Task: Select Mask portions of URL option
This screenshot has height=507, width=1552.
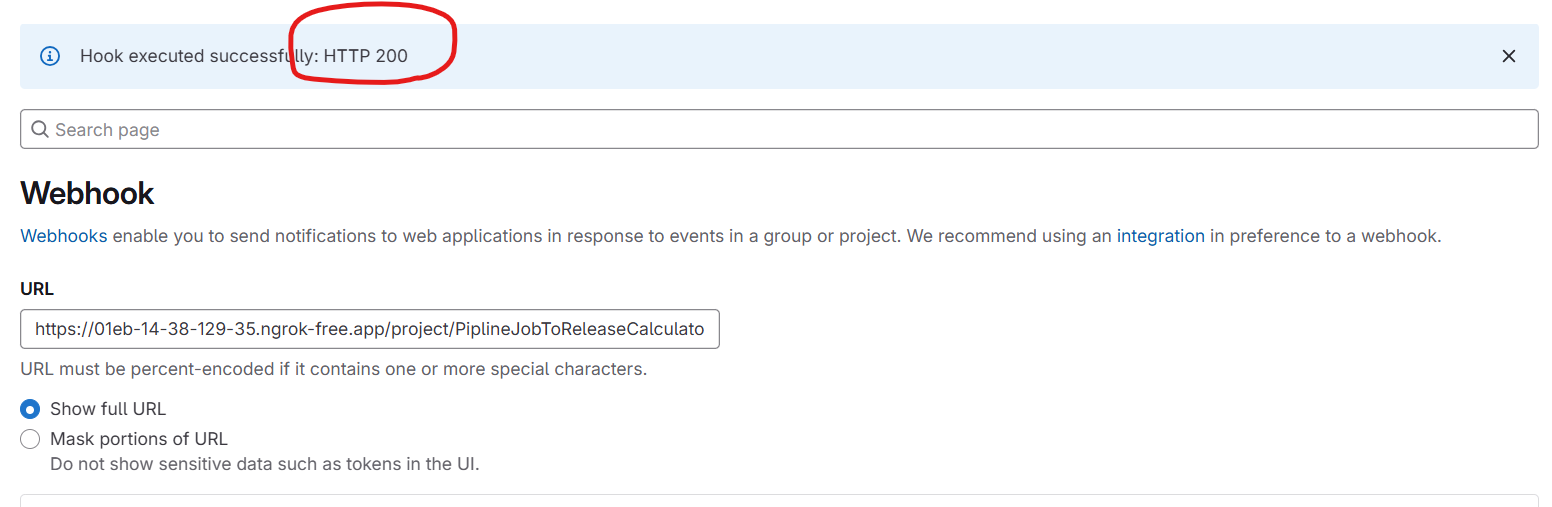Action: pos(30,439)
